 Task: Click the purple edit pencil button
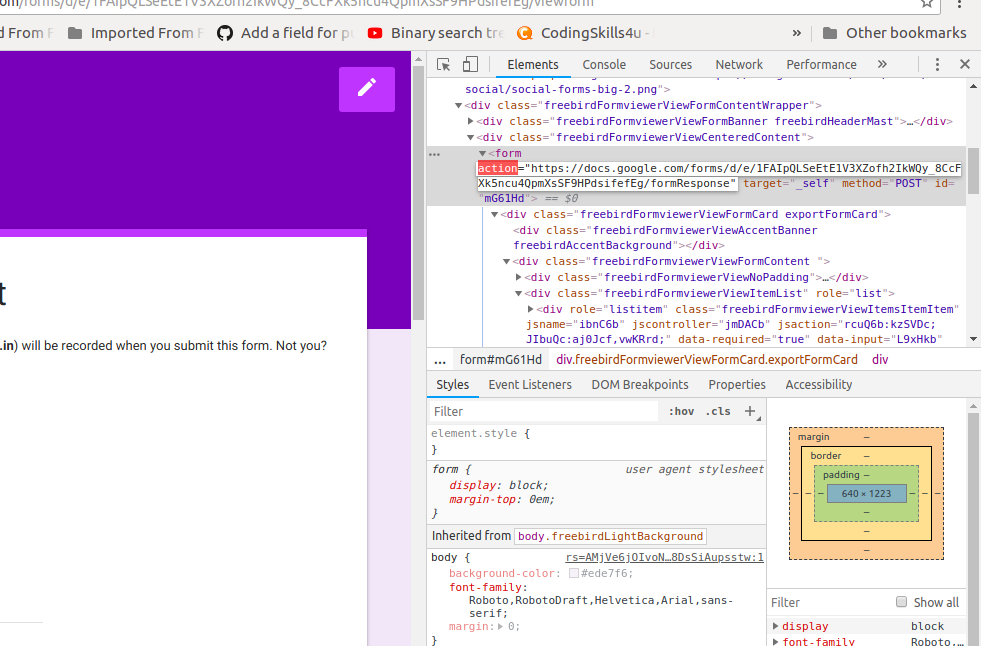click(x=367, y=89)
